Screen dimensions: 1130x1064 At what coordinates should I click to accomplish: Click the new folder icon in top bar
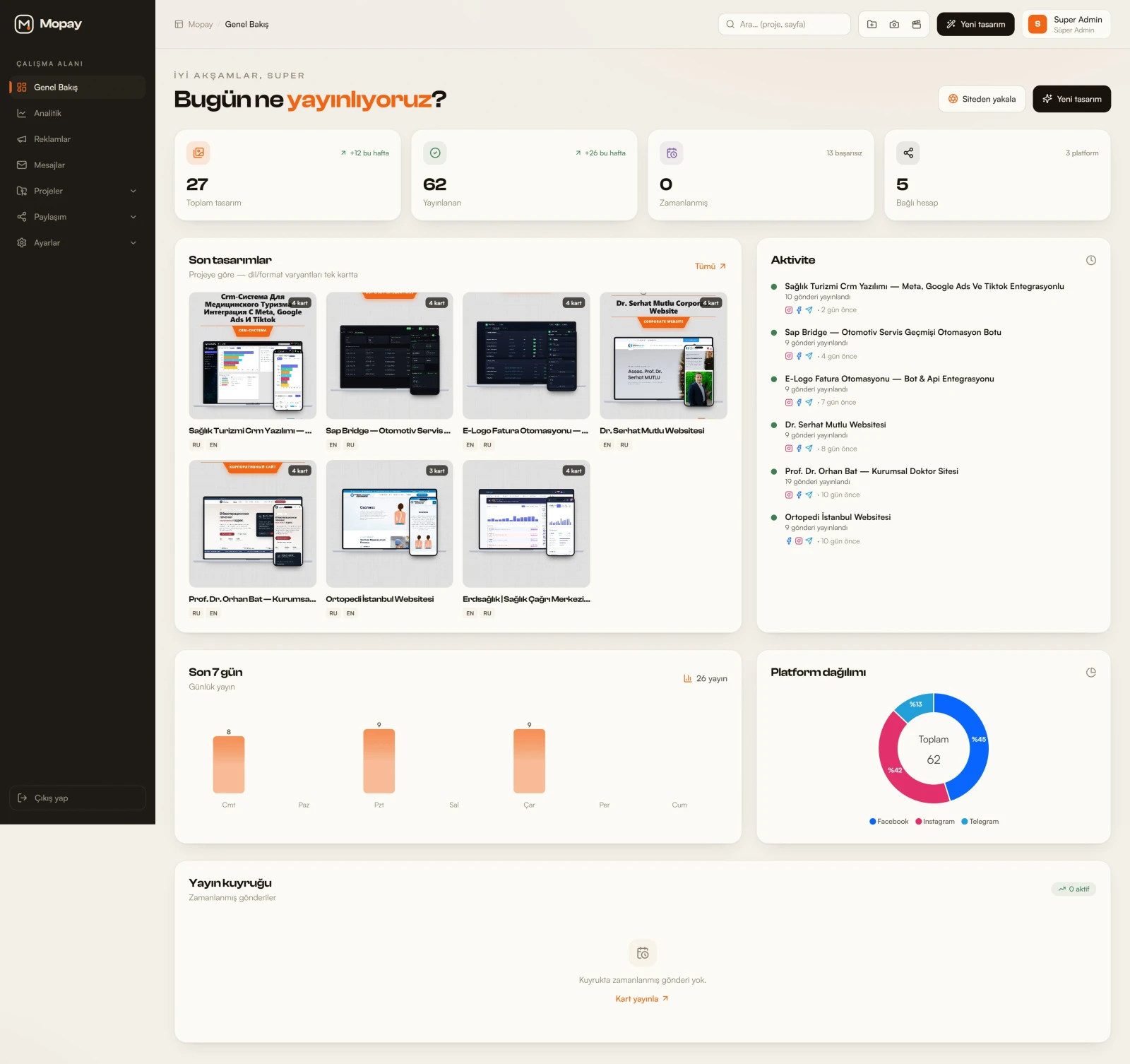pos(872,24)
